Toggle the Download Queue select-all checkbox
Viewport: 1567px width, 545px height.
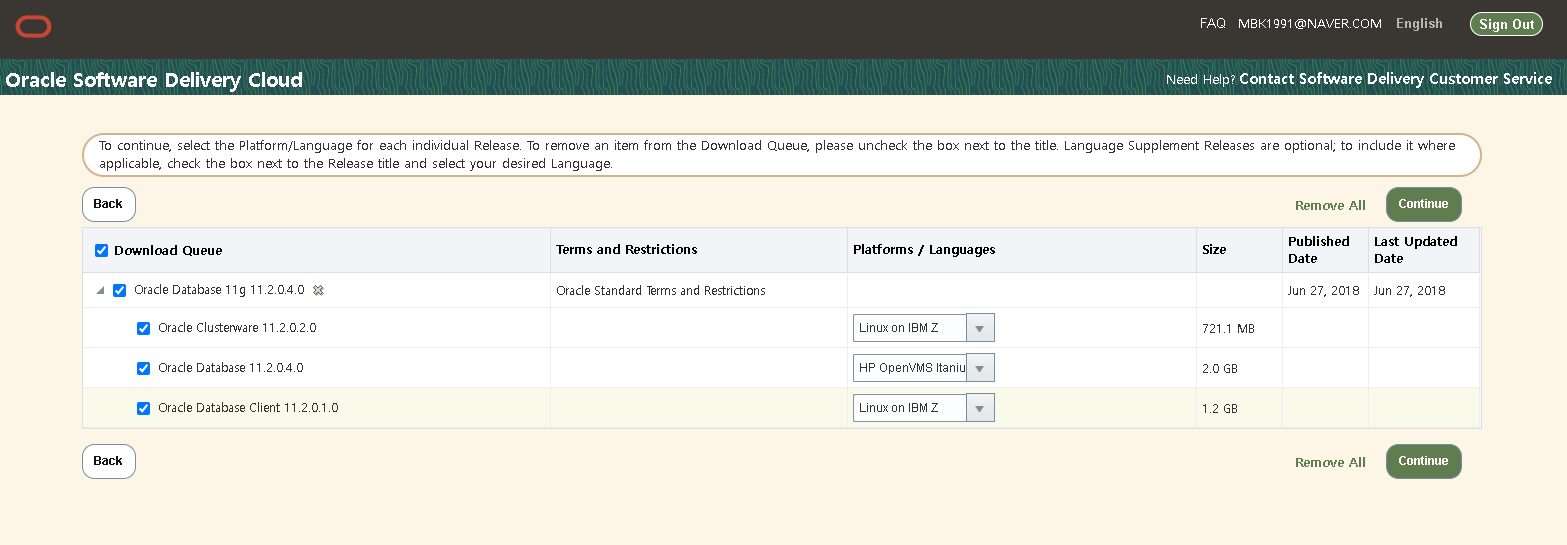[x=101, y=250]
